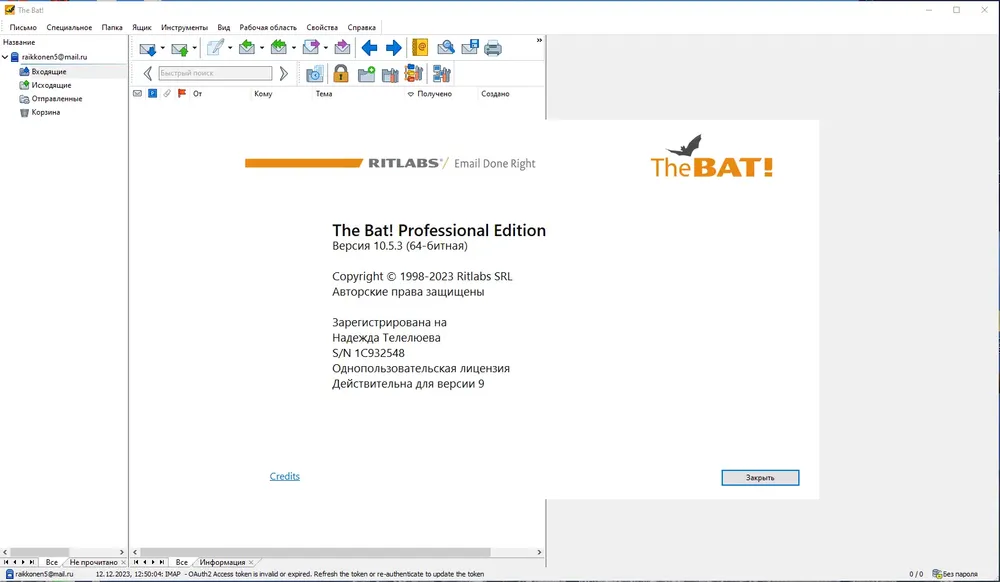Viewport: 1000px width, 582px height.
Task: Toggle the parked 'P' column header
Action: [152, 94]
